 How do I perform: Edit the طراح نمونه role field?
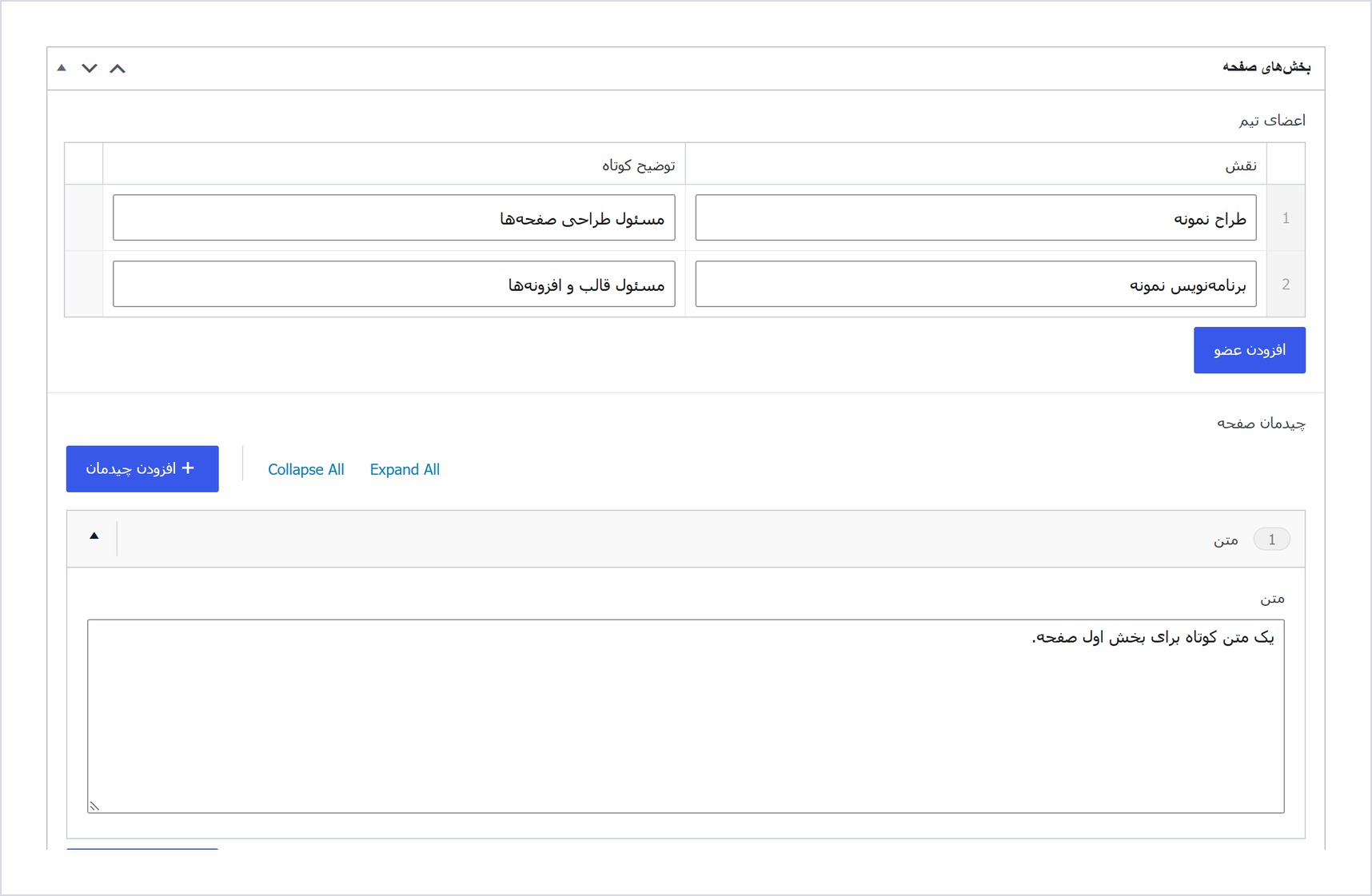click(x=975, y=217)
